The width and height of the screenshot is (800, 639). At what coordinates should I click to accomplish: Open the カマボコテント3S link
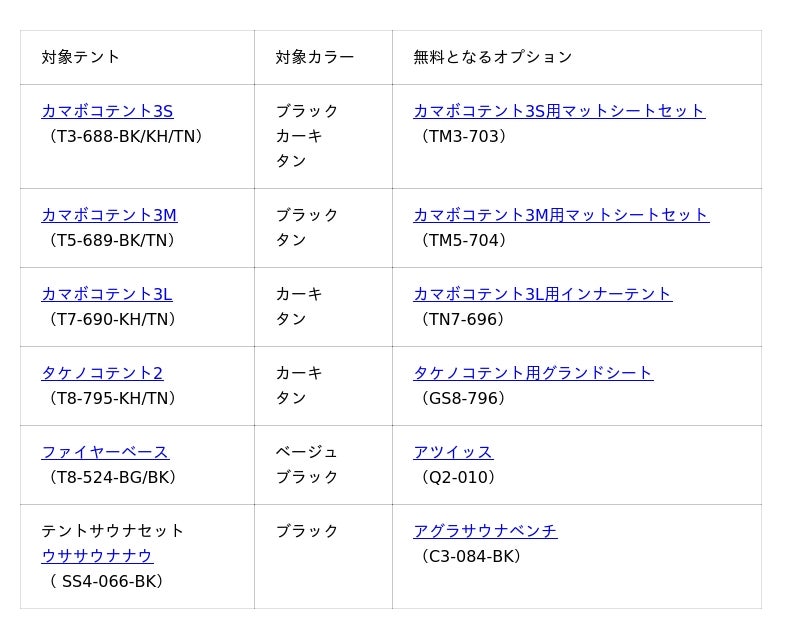tap(107, 111)
